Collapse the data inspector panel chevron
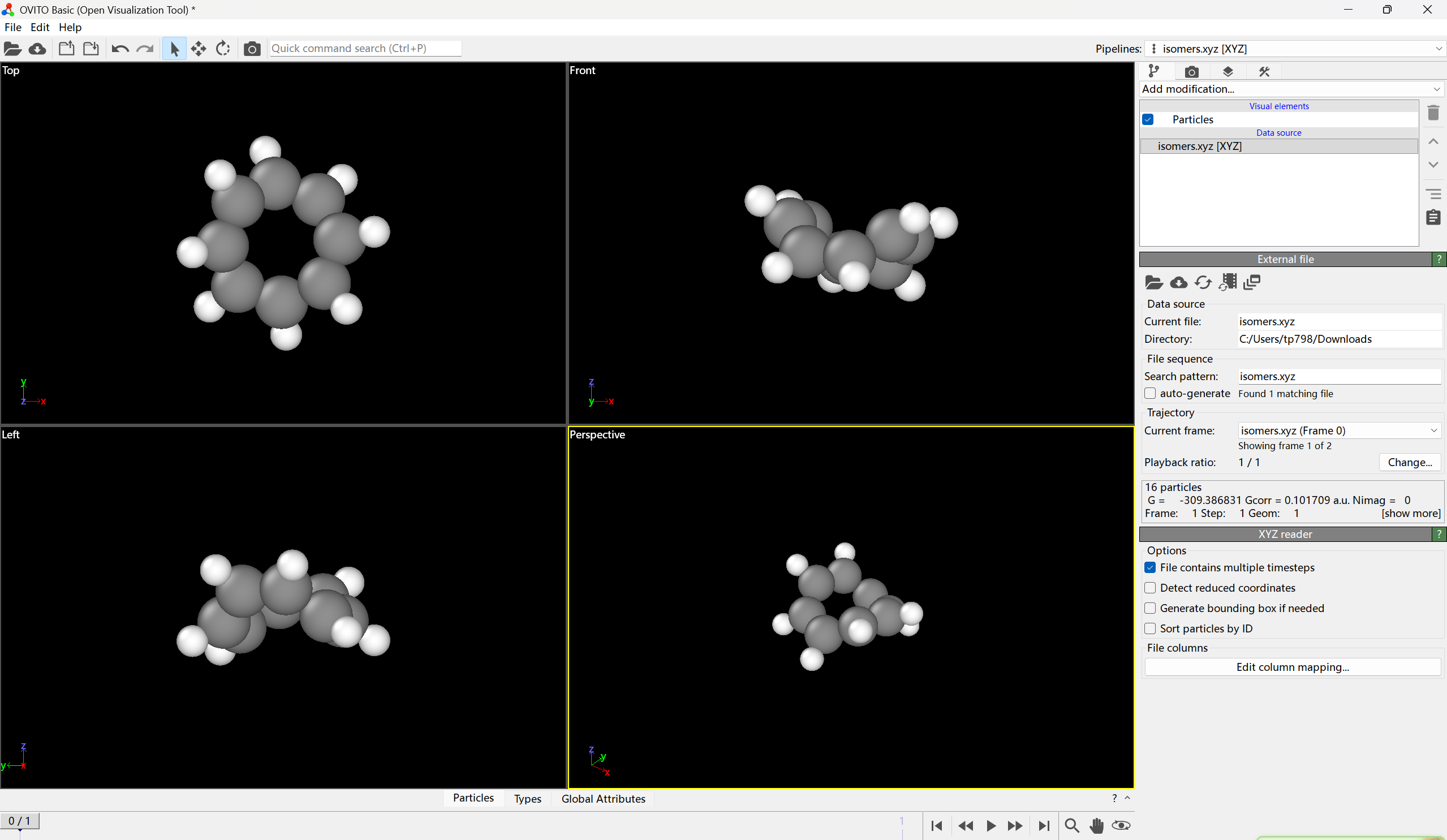The image size is (1447, 840). 1127,798
